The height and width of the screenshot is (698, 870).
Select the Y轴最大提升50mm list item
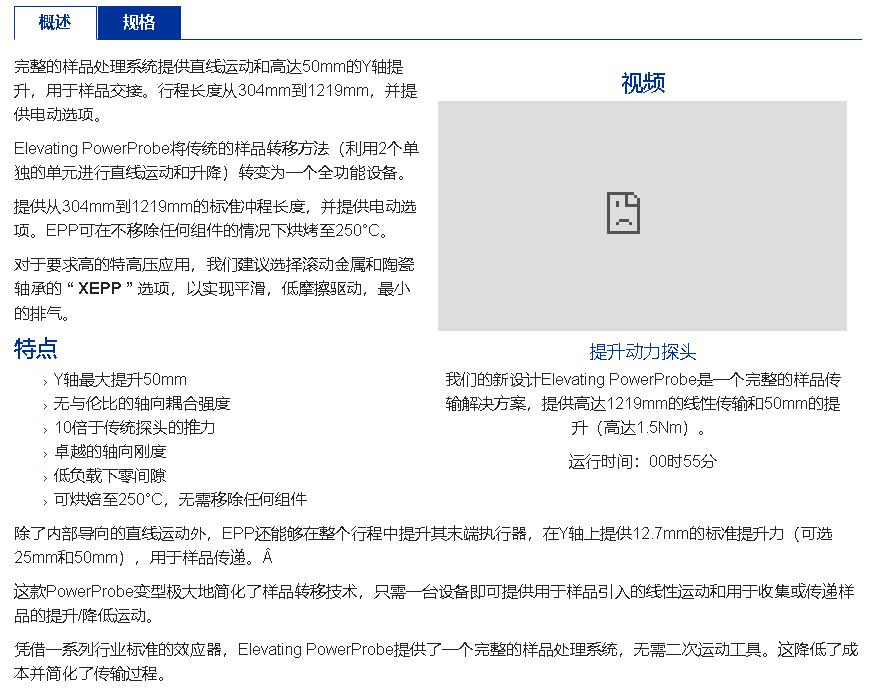(120, 380)
